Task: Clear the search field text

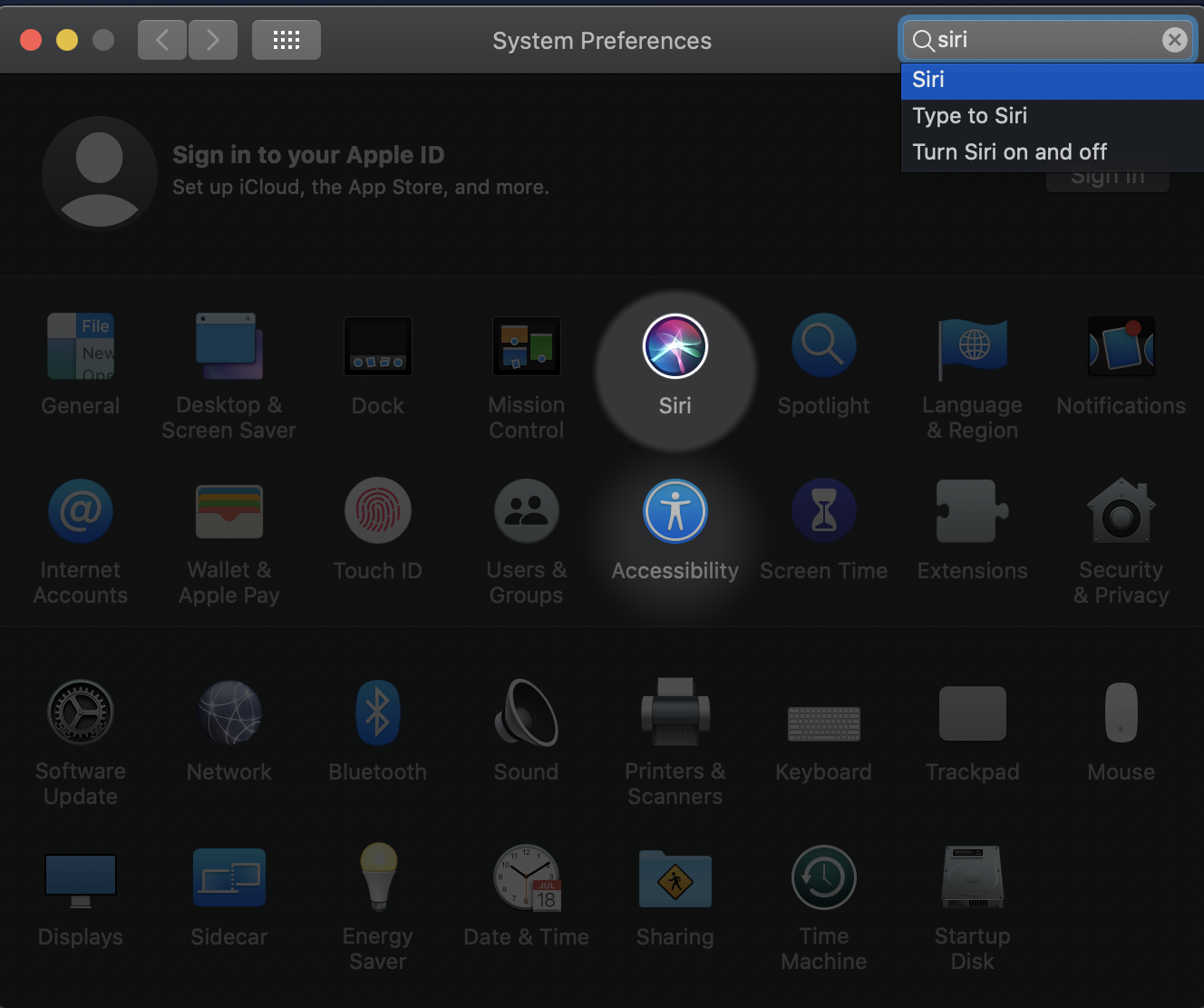Action: 1174,40
